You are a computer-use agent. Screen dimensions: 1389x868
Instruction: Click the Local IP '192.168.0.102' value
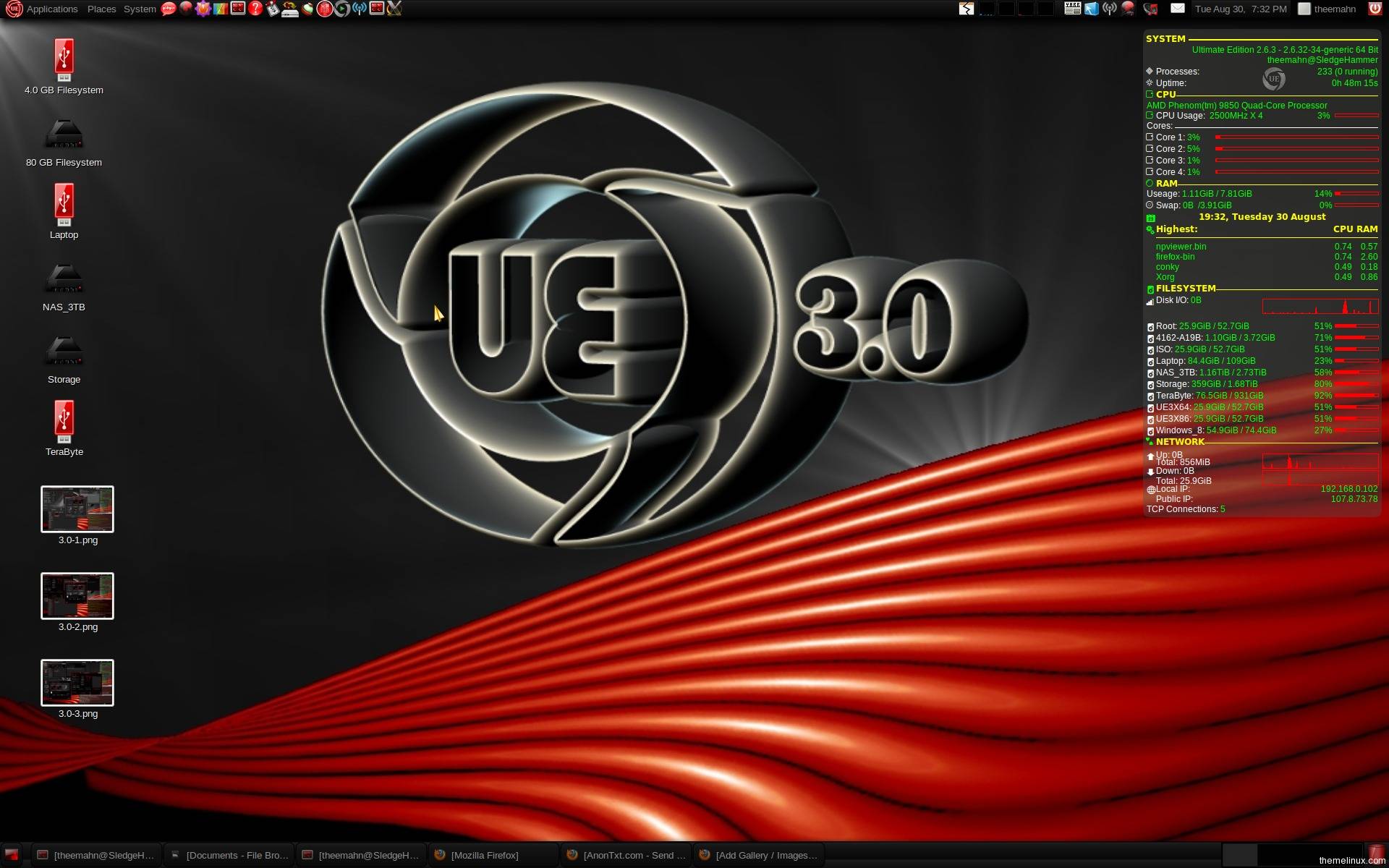[x=1349, y=489]
